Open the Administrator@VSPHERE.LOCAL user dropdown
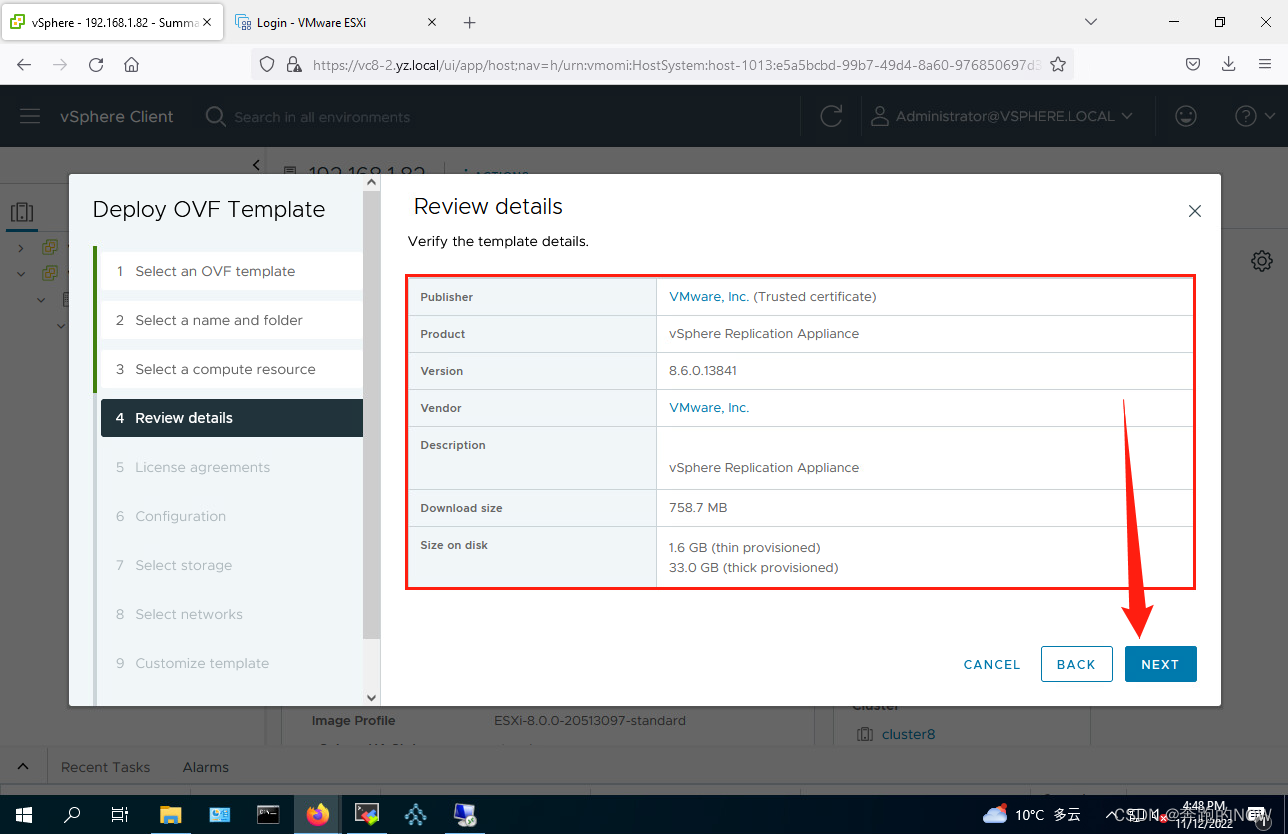Screen dimensions: 1288x834 [x=1002, y=116]
